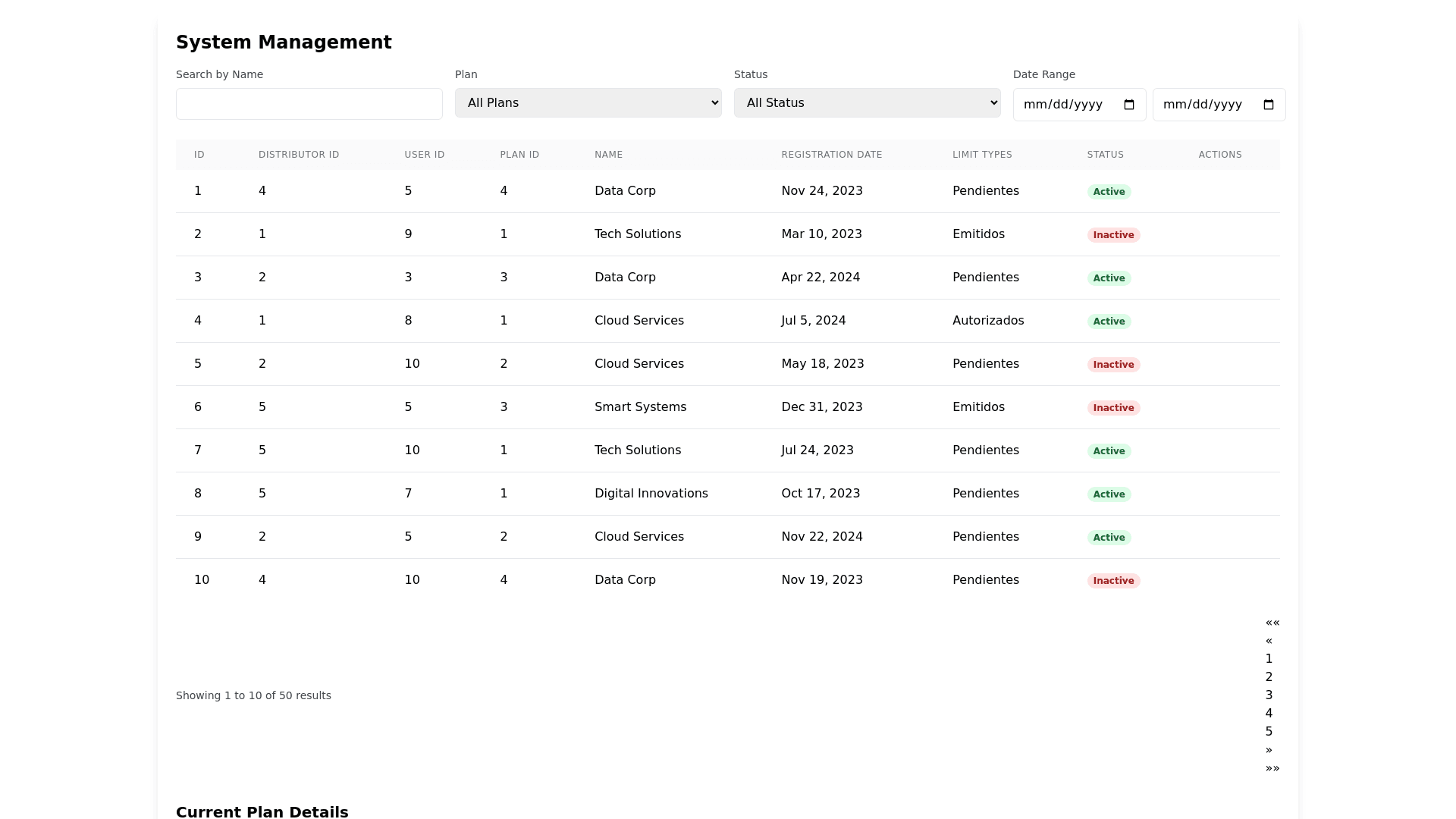The height and width of the screenshot is (819, 1456).
Task: Select page 2 in pagination
Action: click(x=1269, y=677)
